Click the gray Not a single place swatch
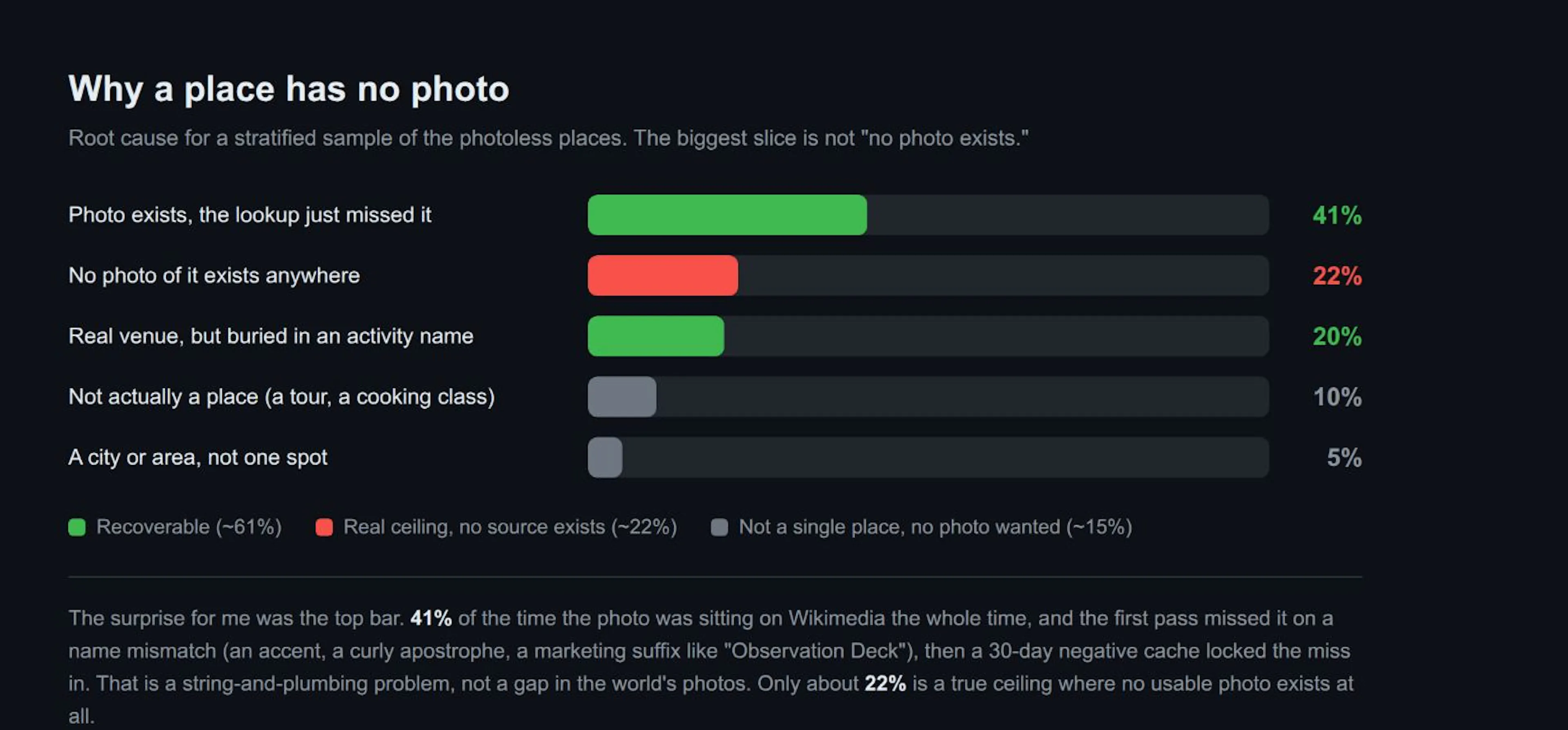Image resolution: width=1568 pixels, height=730 pixels. (719, 527)
